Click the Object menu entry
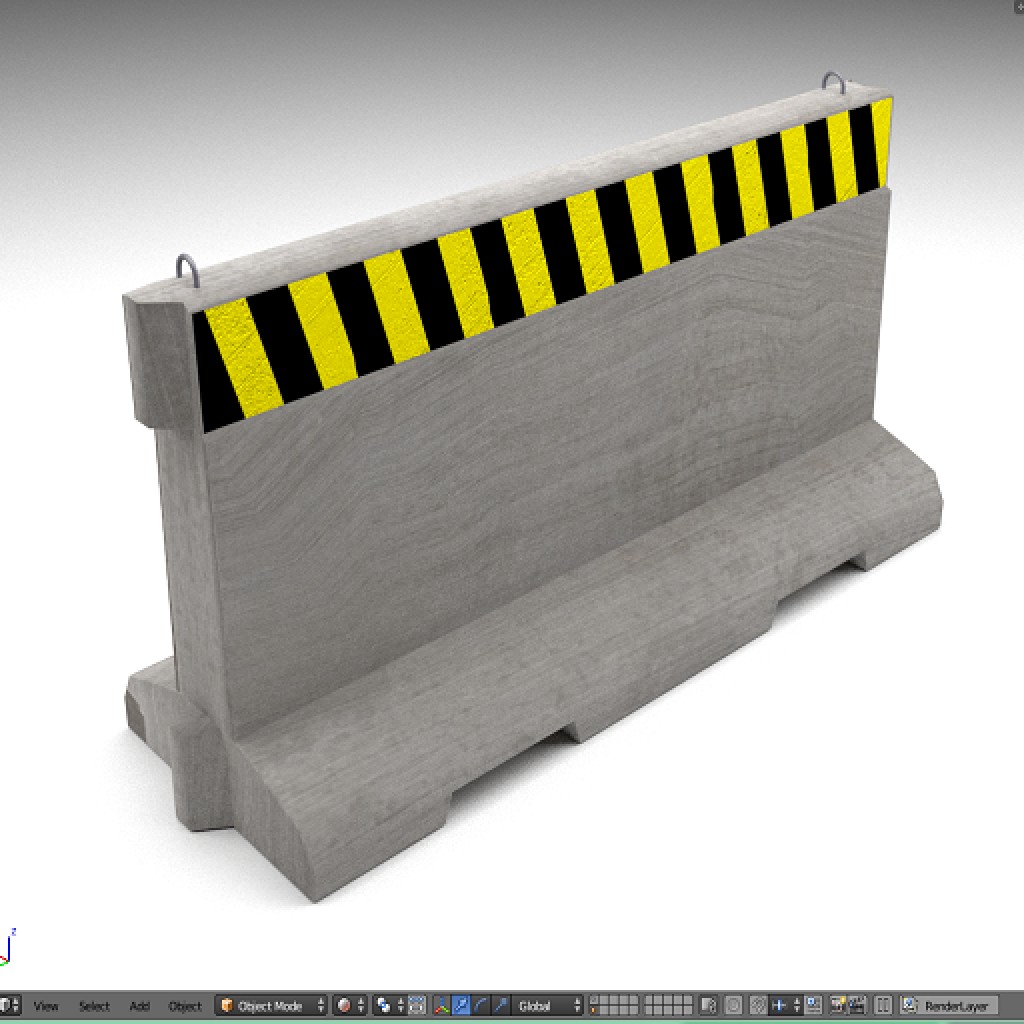This screenshot has width=1024, height=1024. pyautogui.click(x=184, y=1006)
